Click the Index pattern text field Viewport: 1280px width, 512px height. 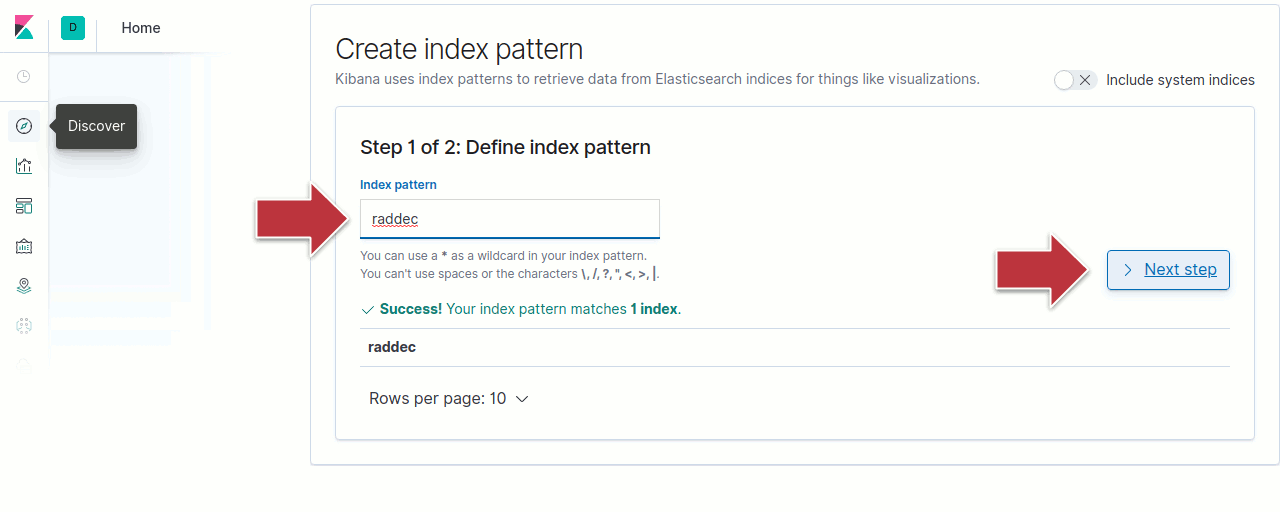510,219
